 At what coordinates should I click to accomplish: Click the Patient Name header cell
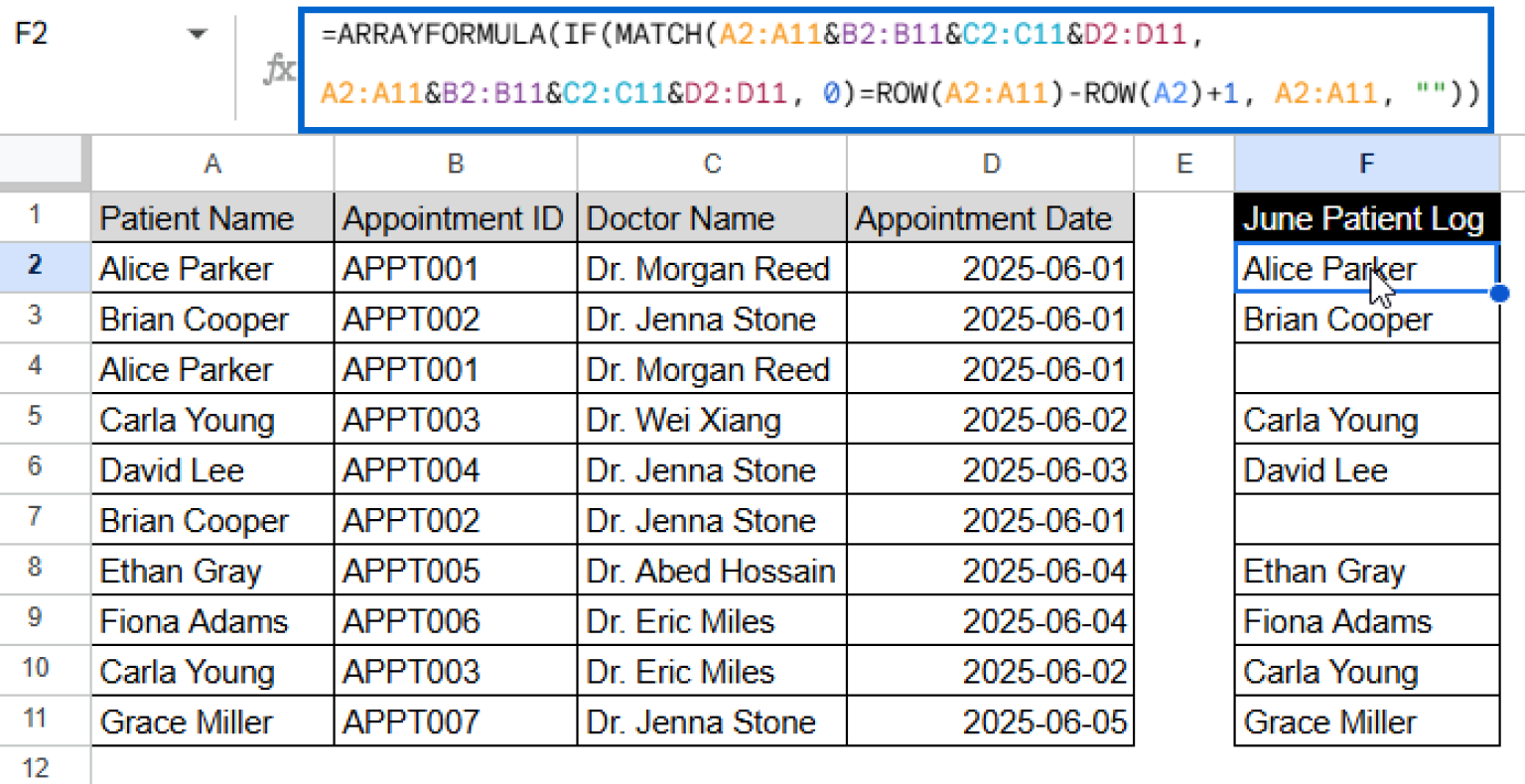(x=211, y=217)
